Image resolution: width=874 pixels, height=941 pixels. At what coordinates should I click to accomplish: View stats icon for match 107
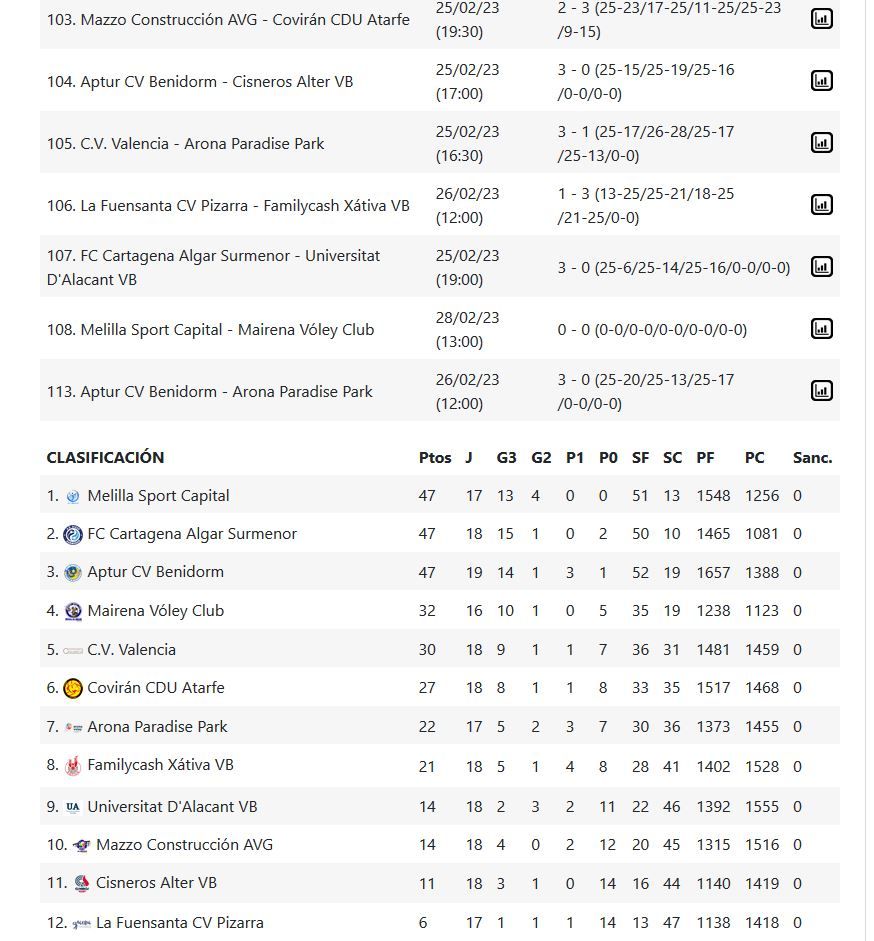tap(821, 267)
